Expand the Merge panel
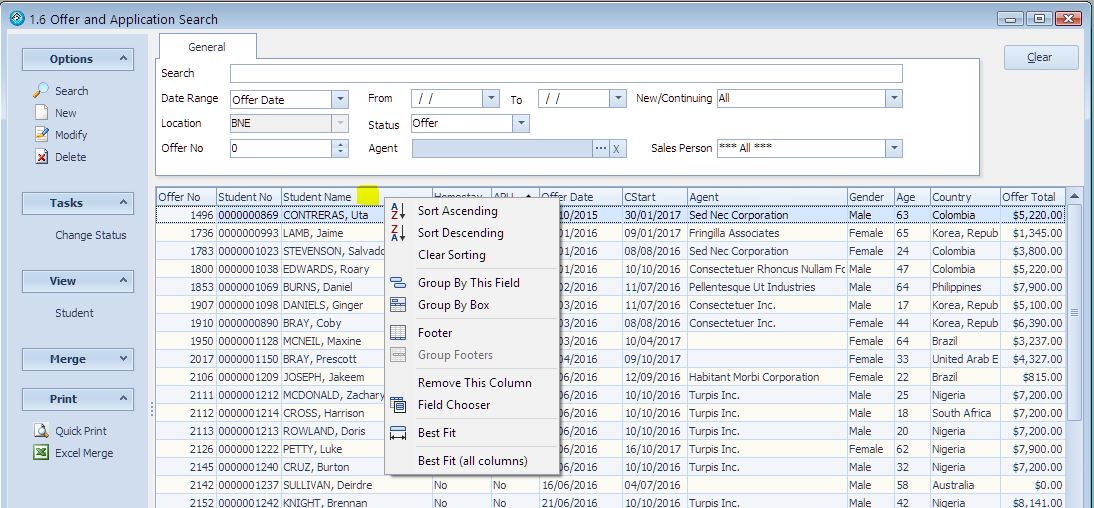 coord(124,359)
